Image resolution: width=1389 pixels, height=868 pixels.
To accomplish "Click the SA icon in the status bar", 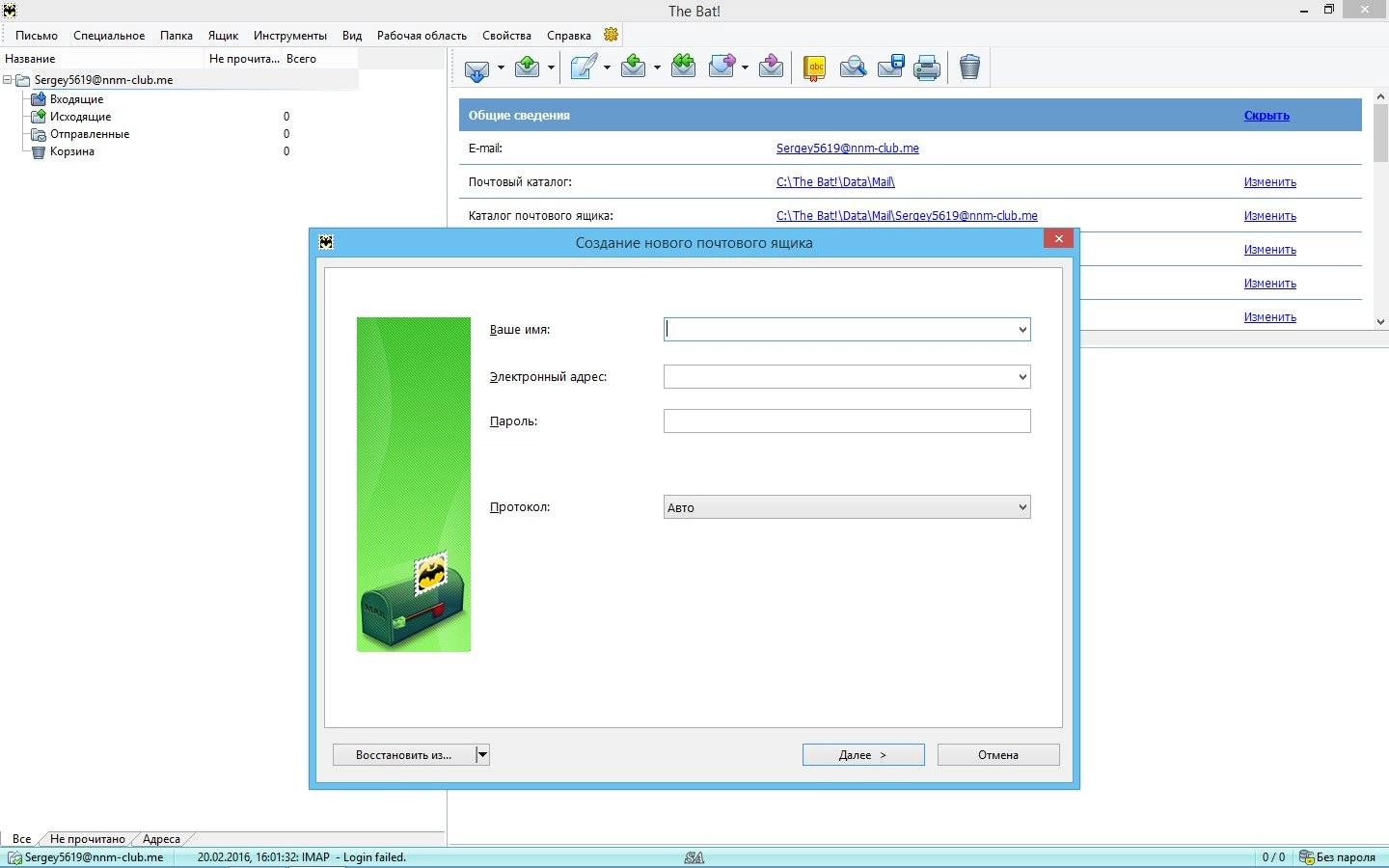I will coord(694,857).
